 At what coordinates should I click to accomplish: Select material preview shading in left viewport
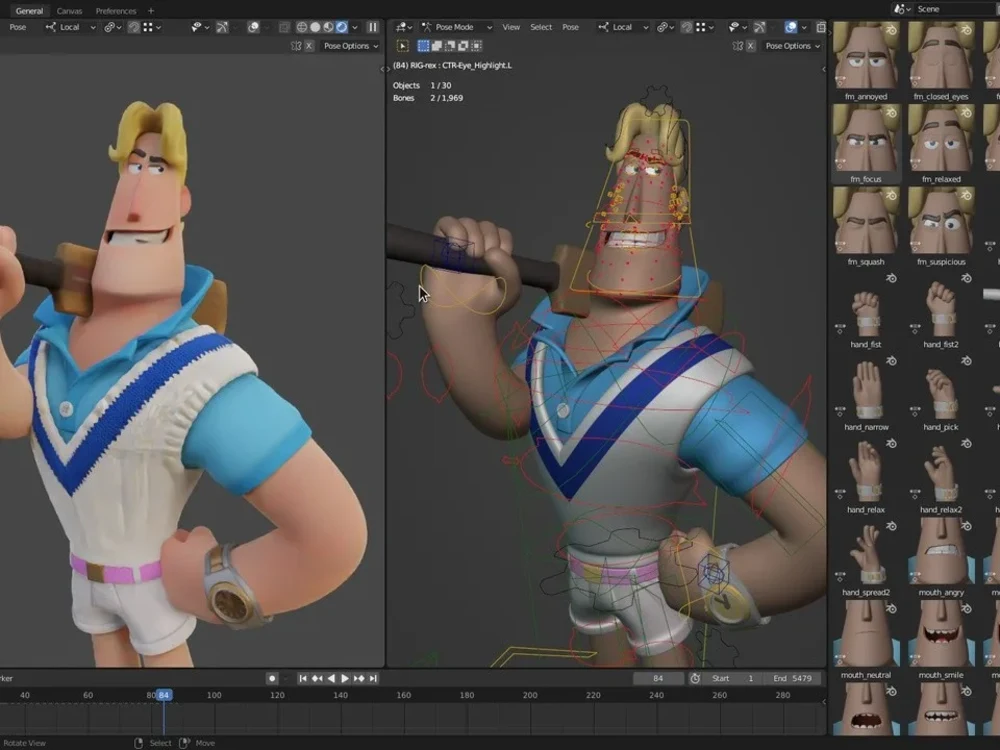click(328, 27)
